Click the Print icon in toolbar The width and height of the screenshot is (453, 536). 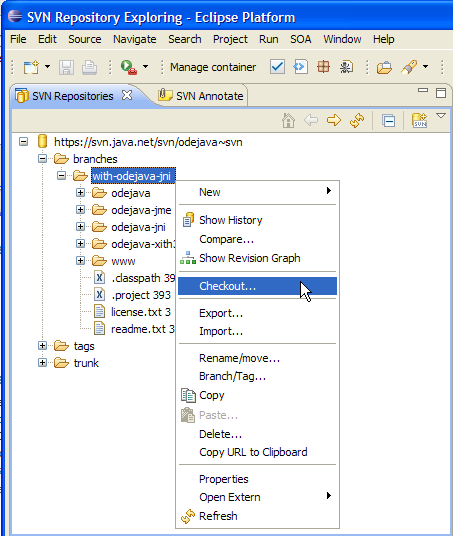89,67
